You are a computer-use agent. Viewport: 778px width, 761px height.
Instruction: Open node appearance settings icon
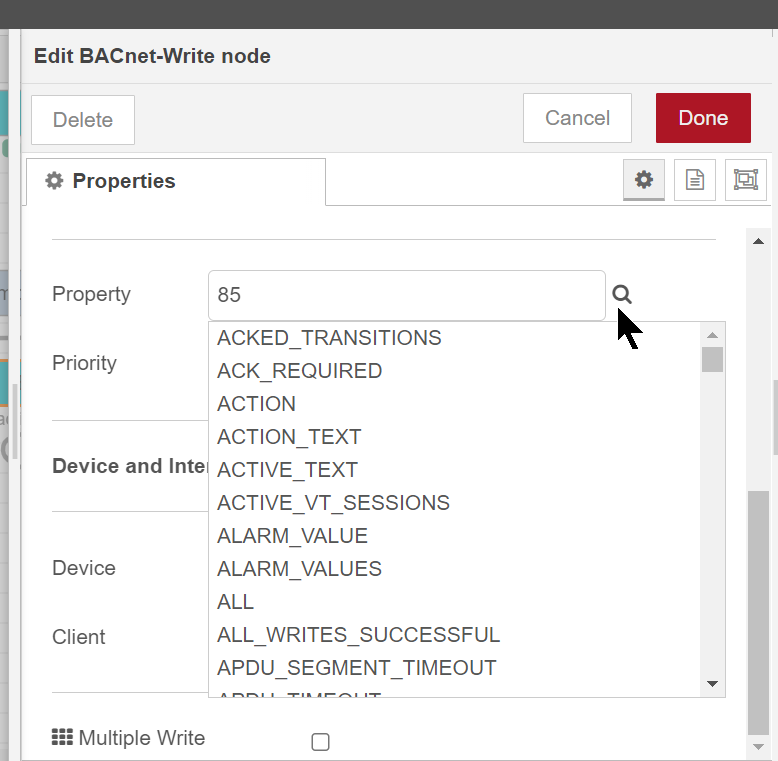[x=746, y=180]
